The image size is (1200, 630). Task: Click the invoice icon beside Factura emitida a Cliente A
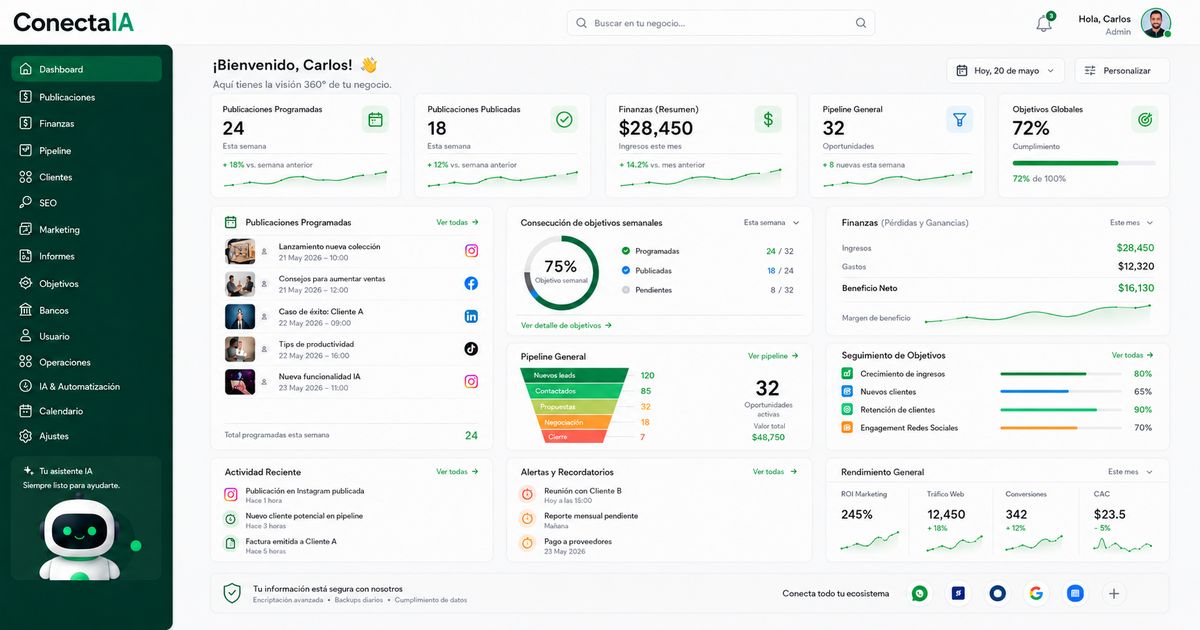point(230,544)
